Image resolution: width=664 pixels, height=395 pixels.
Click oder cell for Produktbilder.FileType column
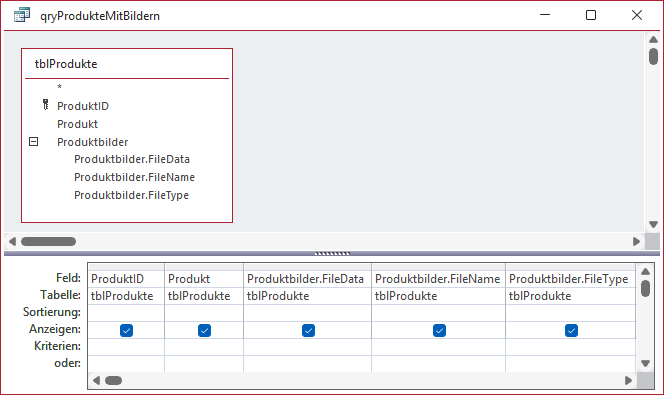[x=570, y=364]
